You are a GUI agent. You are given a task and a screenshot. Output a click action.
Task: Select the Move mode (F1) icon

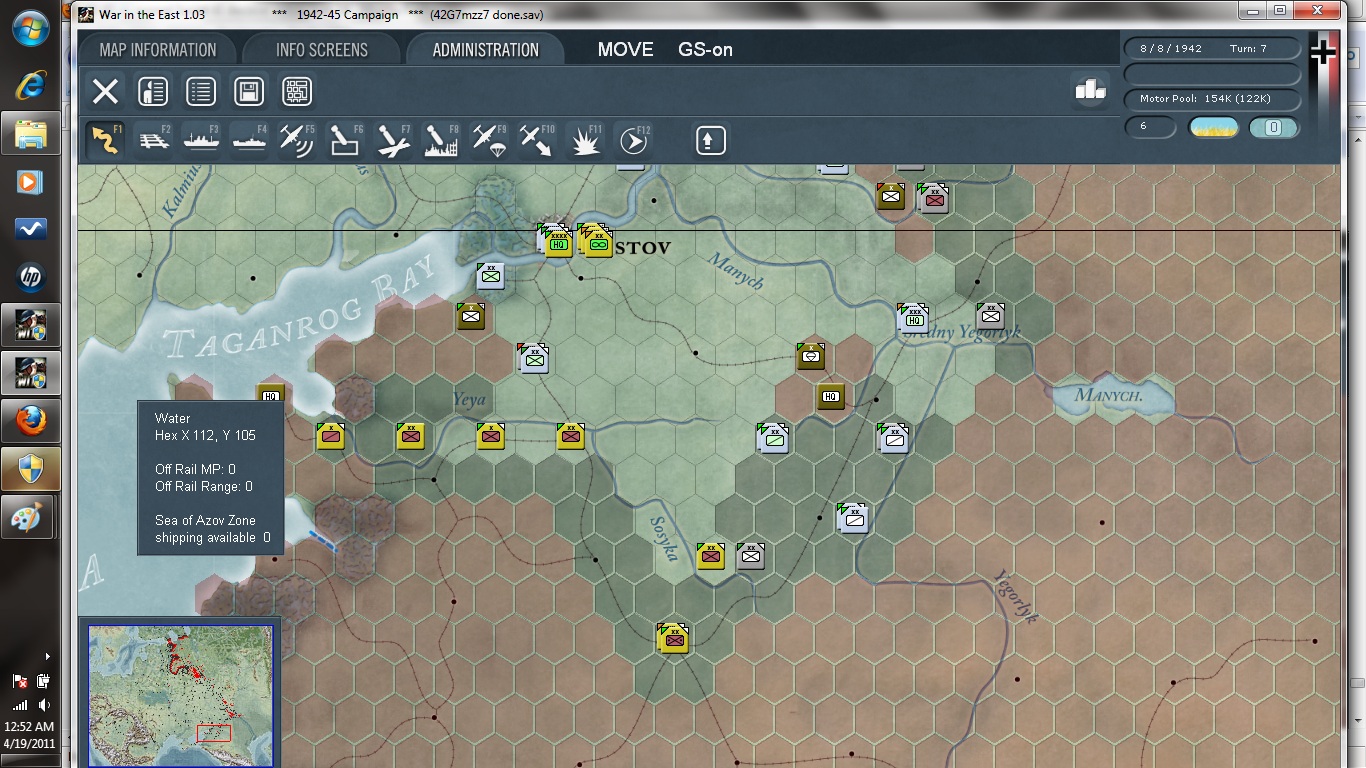tap(105, 140)
